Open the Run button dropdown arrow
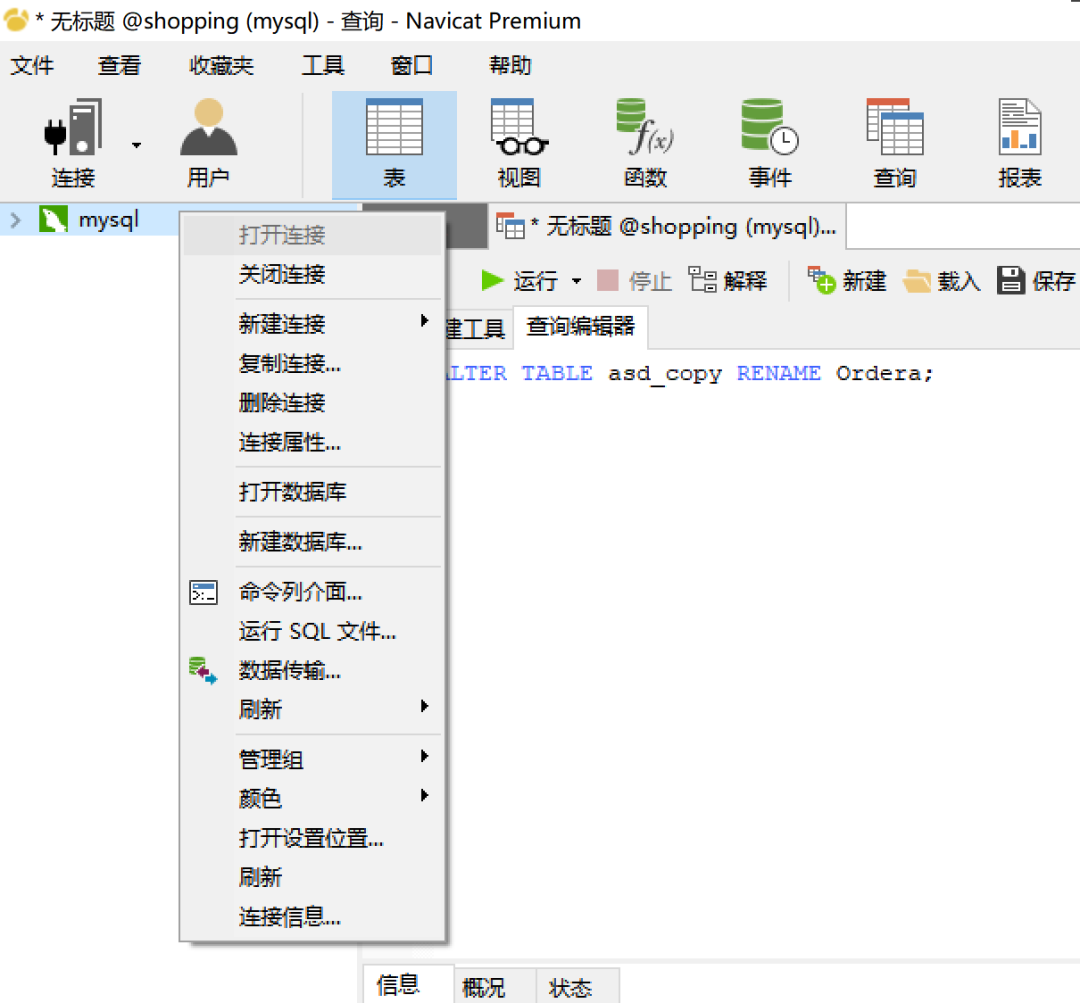The width and height of the screenshot is (1080, 1003). point(576,282)
